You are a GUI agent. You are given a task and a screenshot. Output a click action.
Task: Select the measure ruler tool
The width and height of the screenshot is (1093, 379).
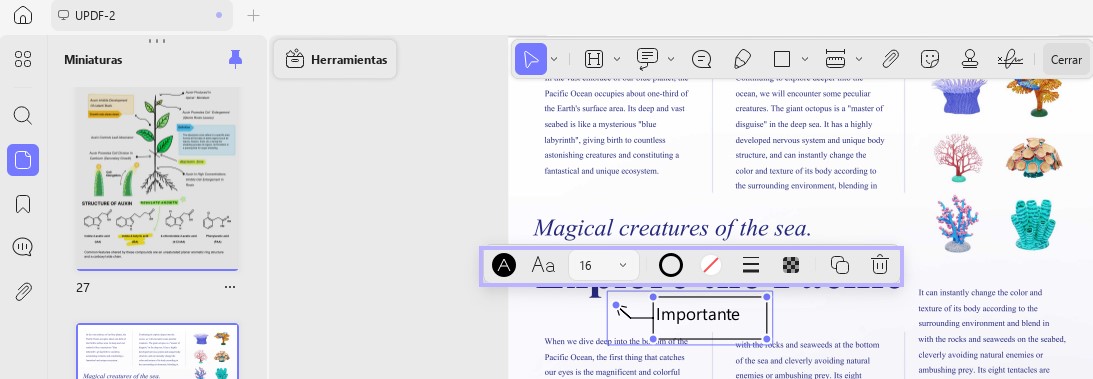point(835,59)
